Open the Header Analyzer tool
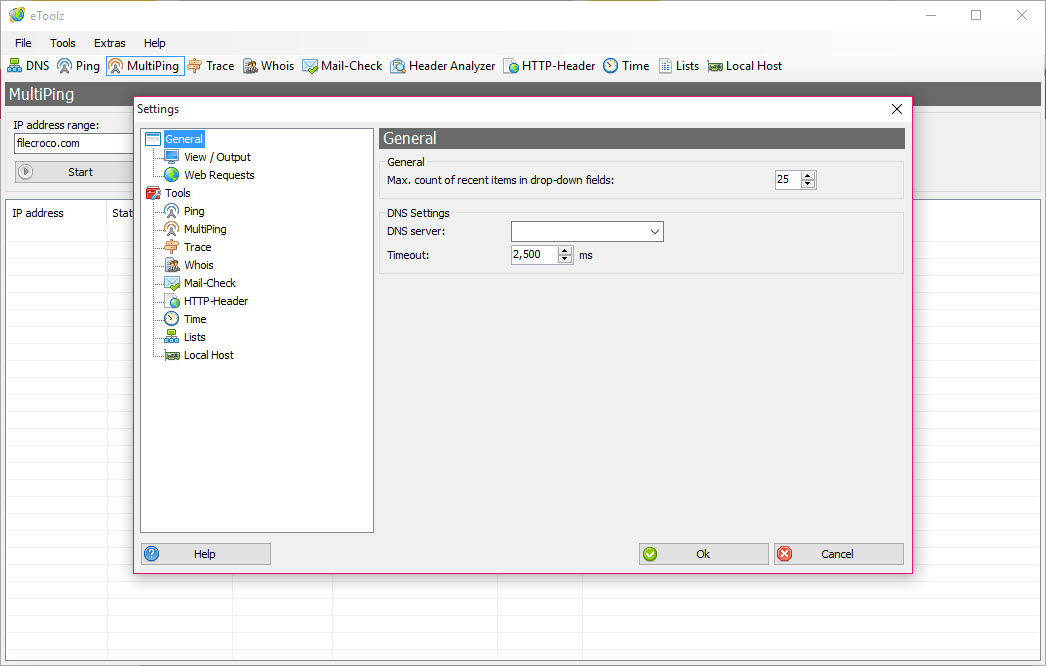The image size is (1046, 666). tap(442, 66)
